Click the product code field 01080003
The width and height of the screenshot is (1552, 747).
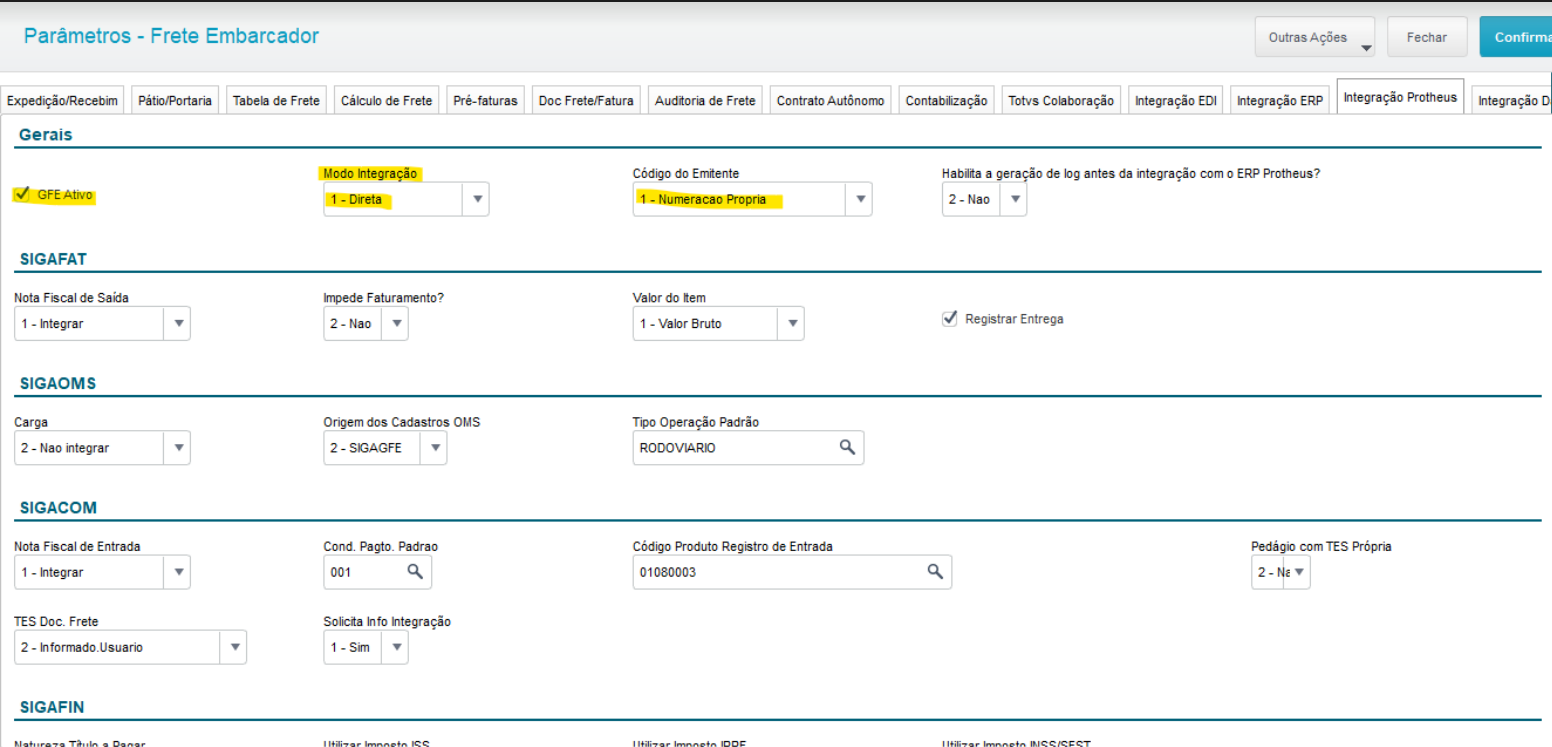[792, 572]
